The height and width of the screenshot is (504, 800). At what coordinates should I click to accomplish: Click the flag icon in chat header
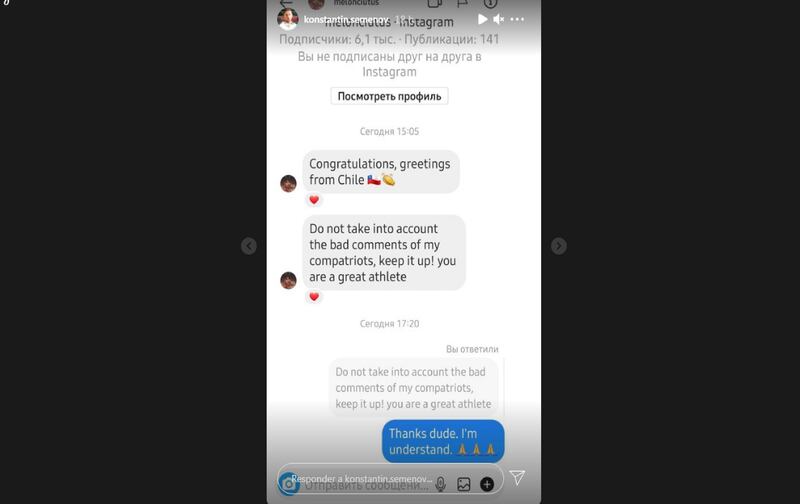pos(462,4)
